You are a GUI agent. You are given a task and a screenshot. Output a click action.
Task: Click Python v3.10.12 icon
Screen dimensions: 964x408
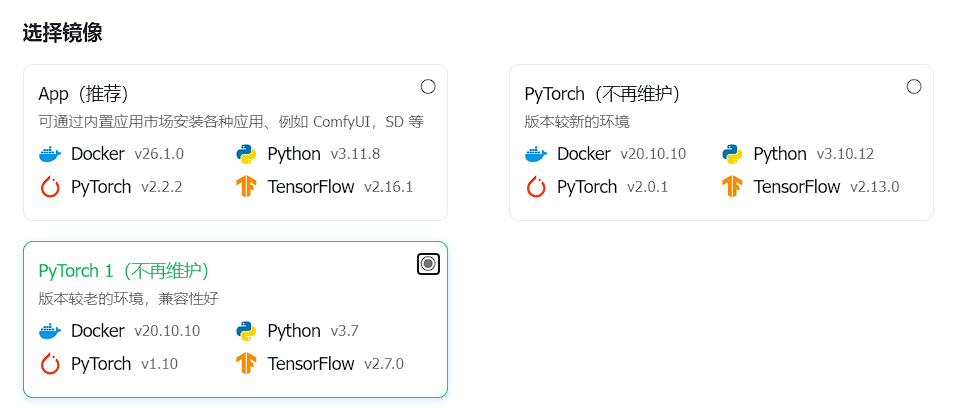pyautogui.click(x=732, y=154)
